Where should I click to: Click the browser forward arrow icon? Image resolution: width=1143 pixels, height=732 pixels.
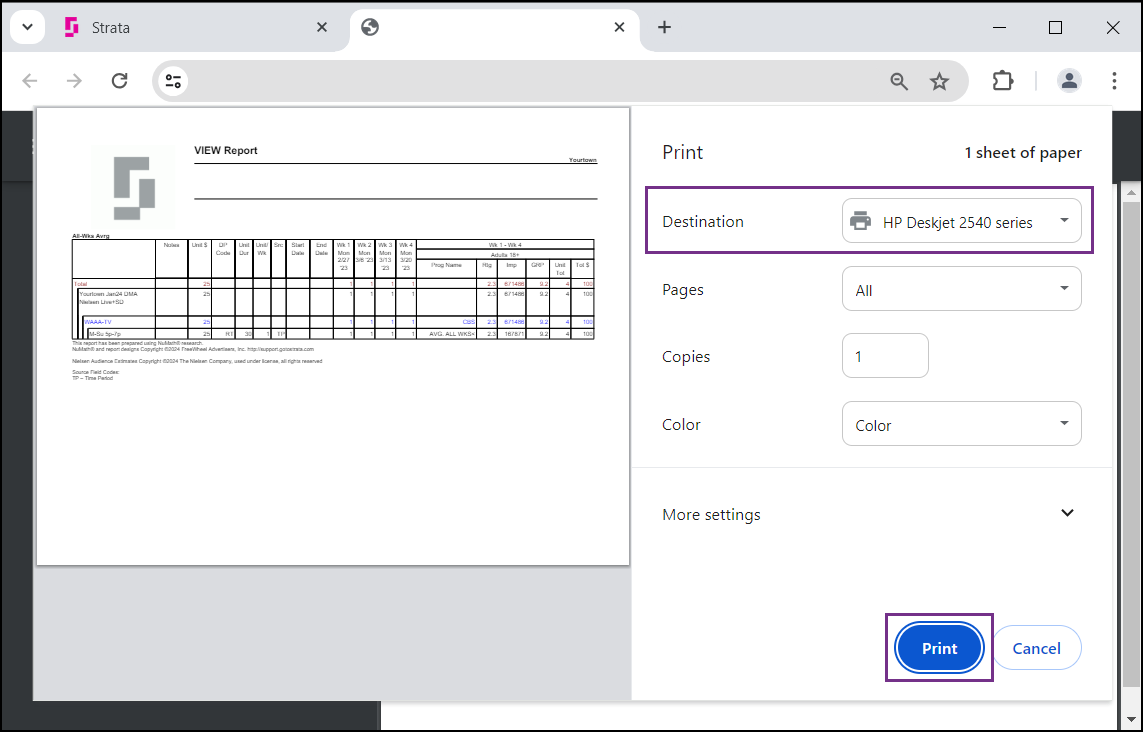coord(74,80)
